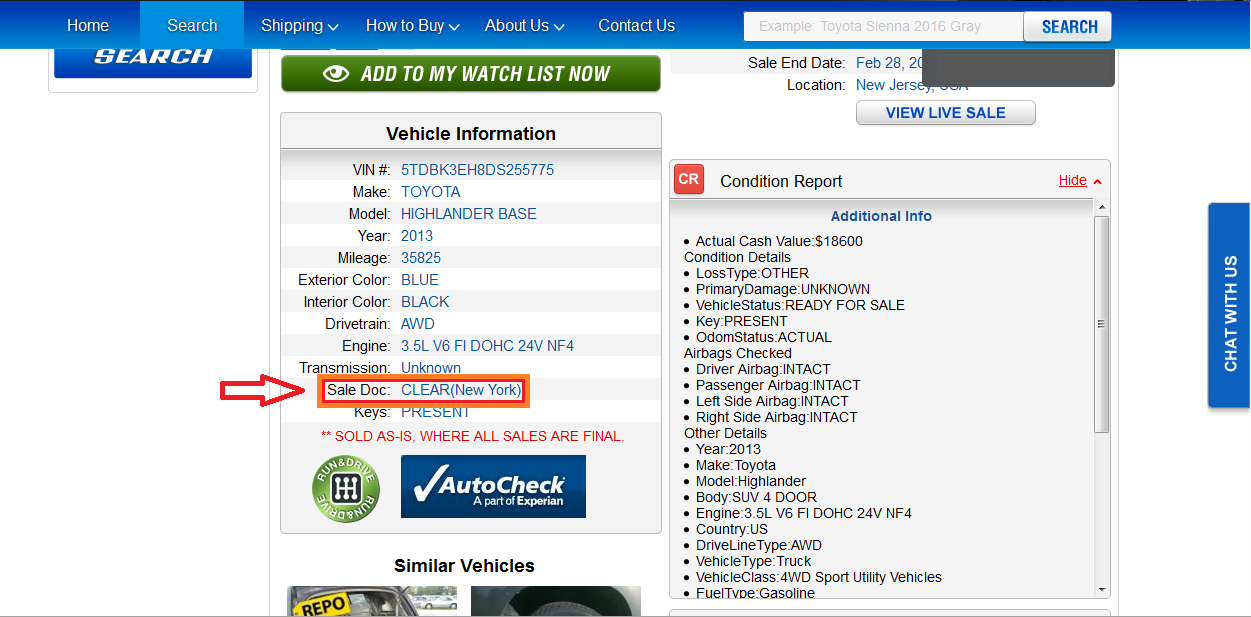Click the SEARCH button in the top bar
This screenshot has width=1251, height=617.
pyautogui.click(x=1069, y=27)
